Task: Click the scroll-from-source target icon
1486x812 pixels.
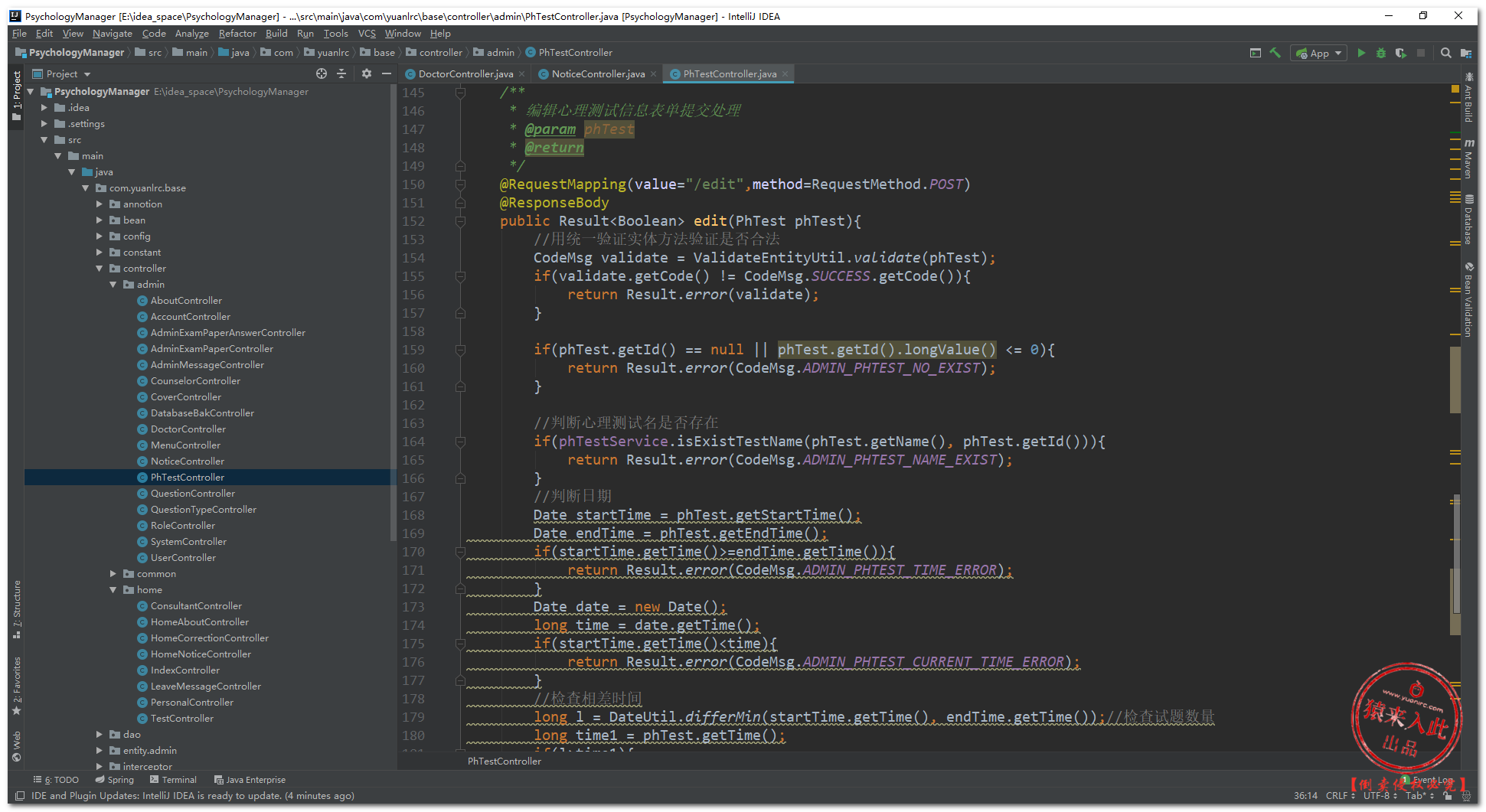Action: click(322, 73)
